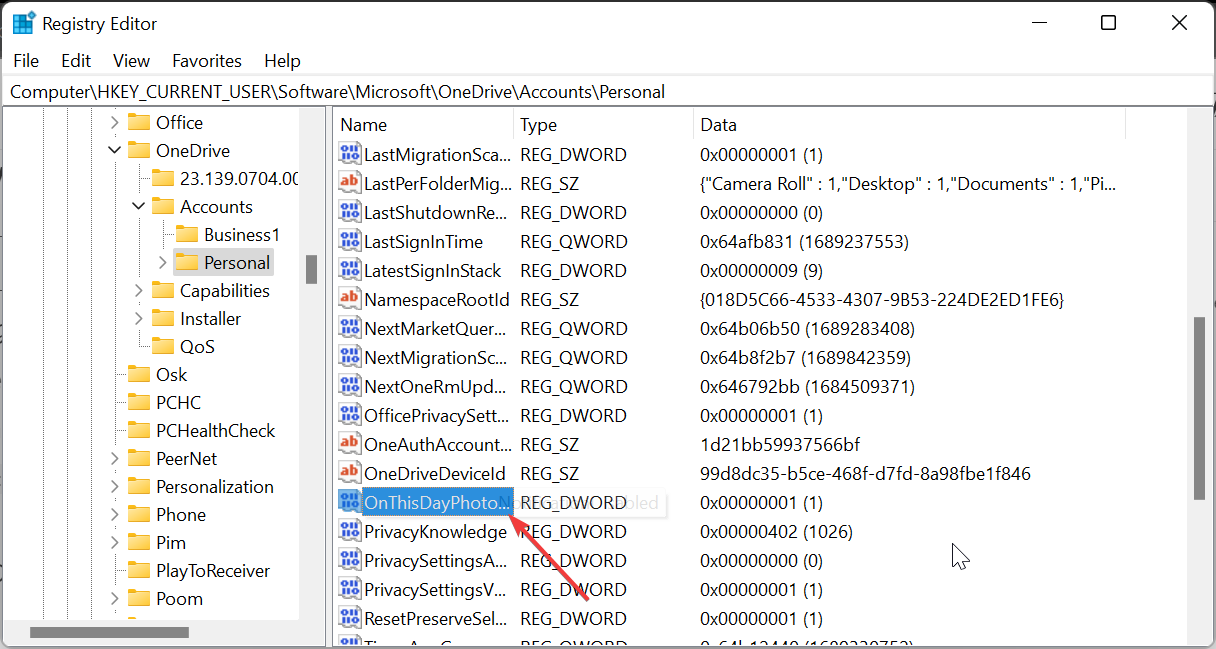Collapse the Accounts tree node

(138, 207)
